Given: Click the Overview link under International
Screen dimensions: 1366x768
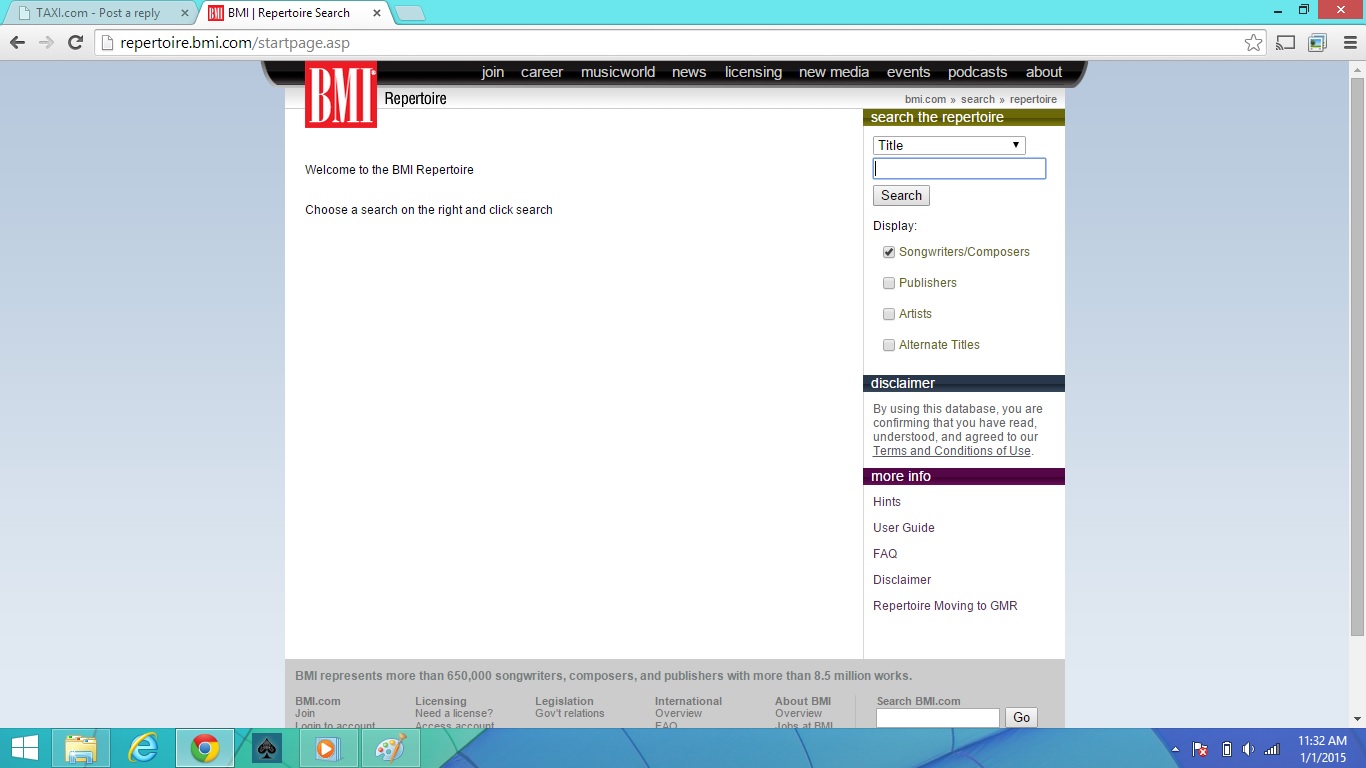Looking at the screenshot, I should (678, 713).
